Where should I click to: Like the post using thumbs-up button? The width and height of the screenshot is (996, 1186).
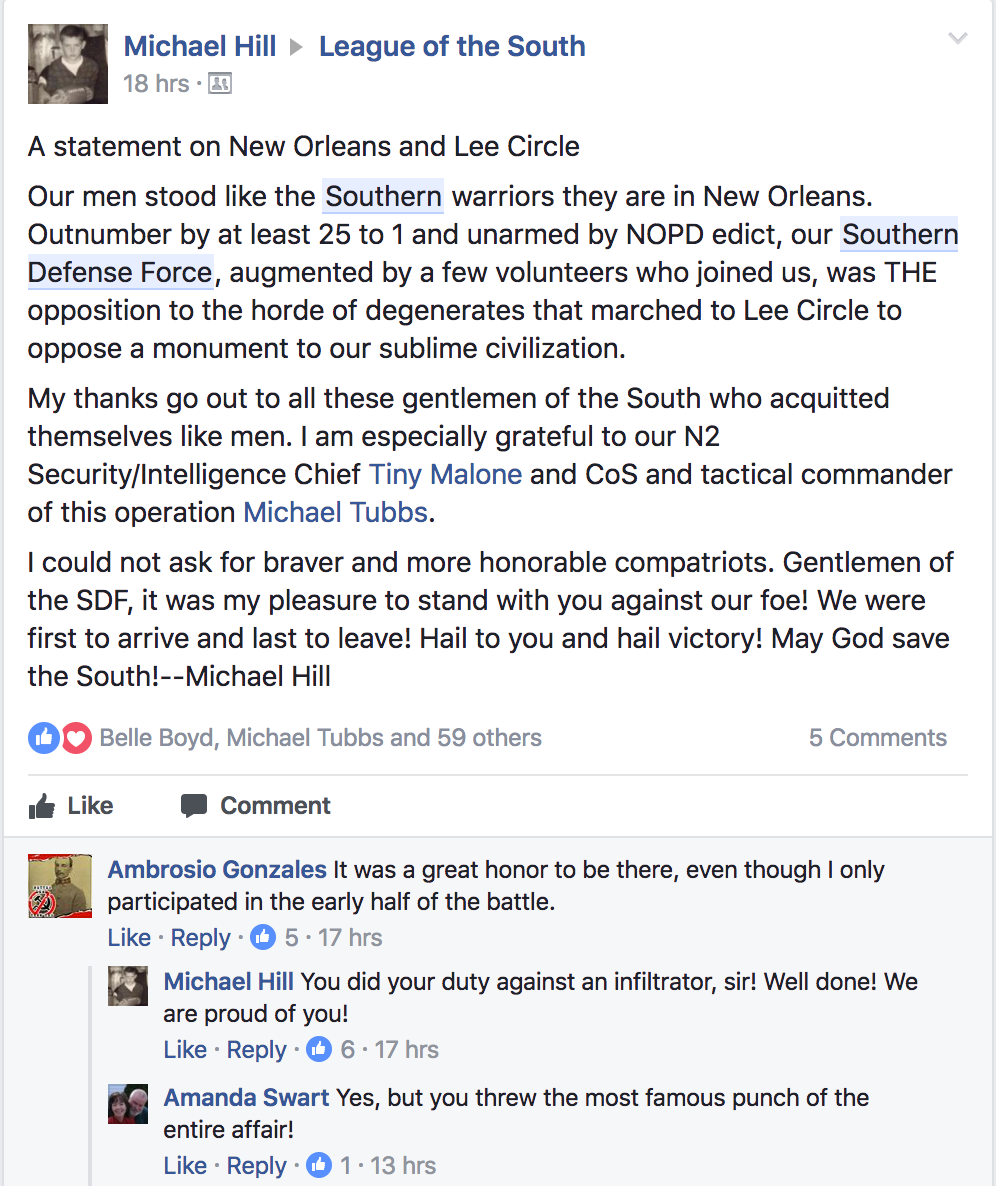(x=71, y=806)
